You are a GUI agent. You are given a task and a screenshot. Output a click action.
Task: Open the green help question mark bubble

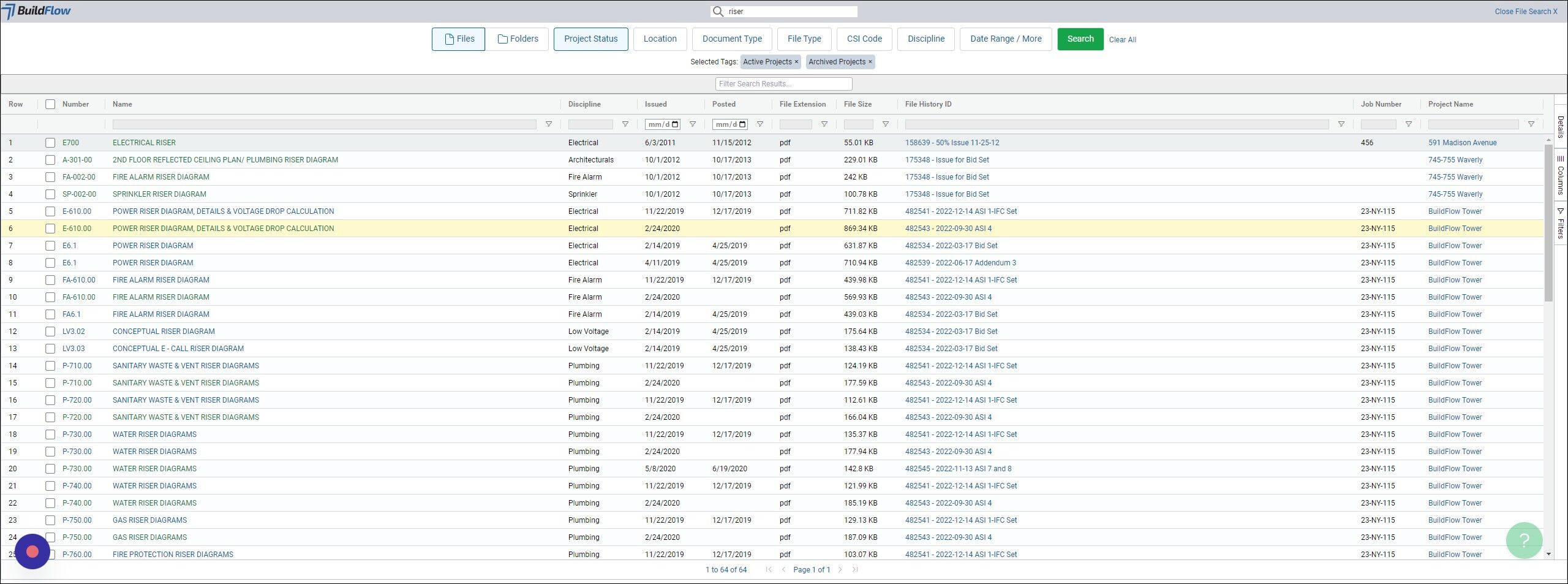click(1524, 540)
